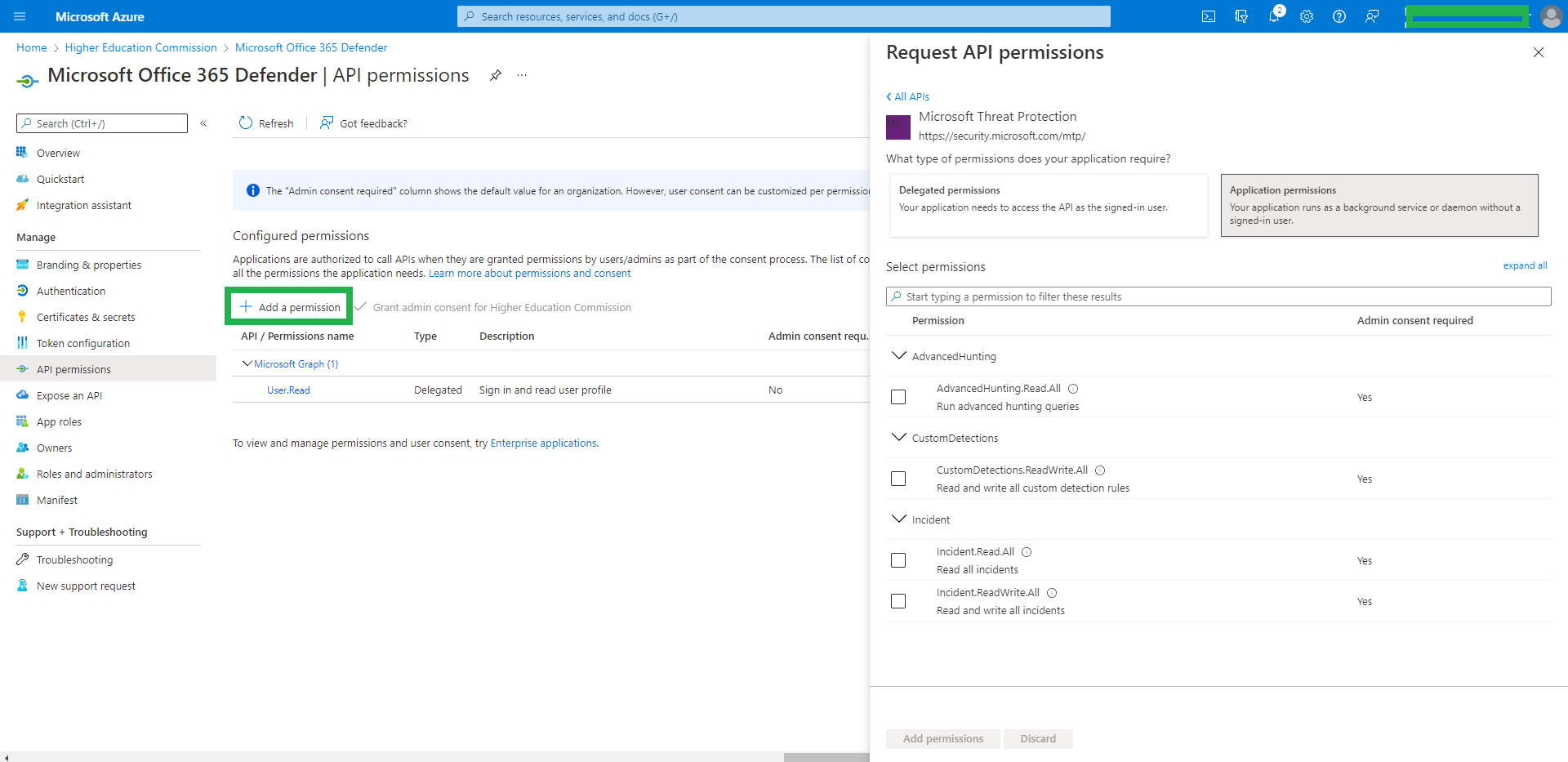Click the expand all link
The width and height of the screenshot is (1568, 762).
pyautogui.click(x=1525, y=265)
